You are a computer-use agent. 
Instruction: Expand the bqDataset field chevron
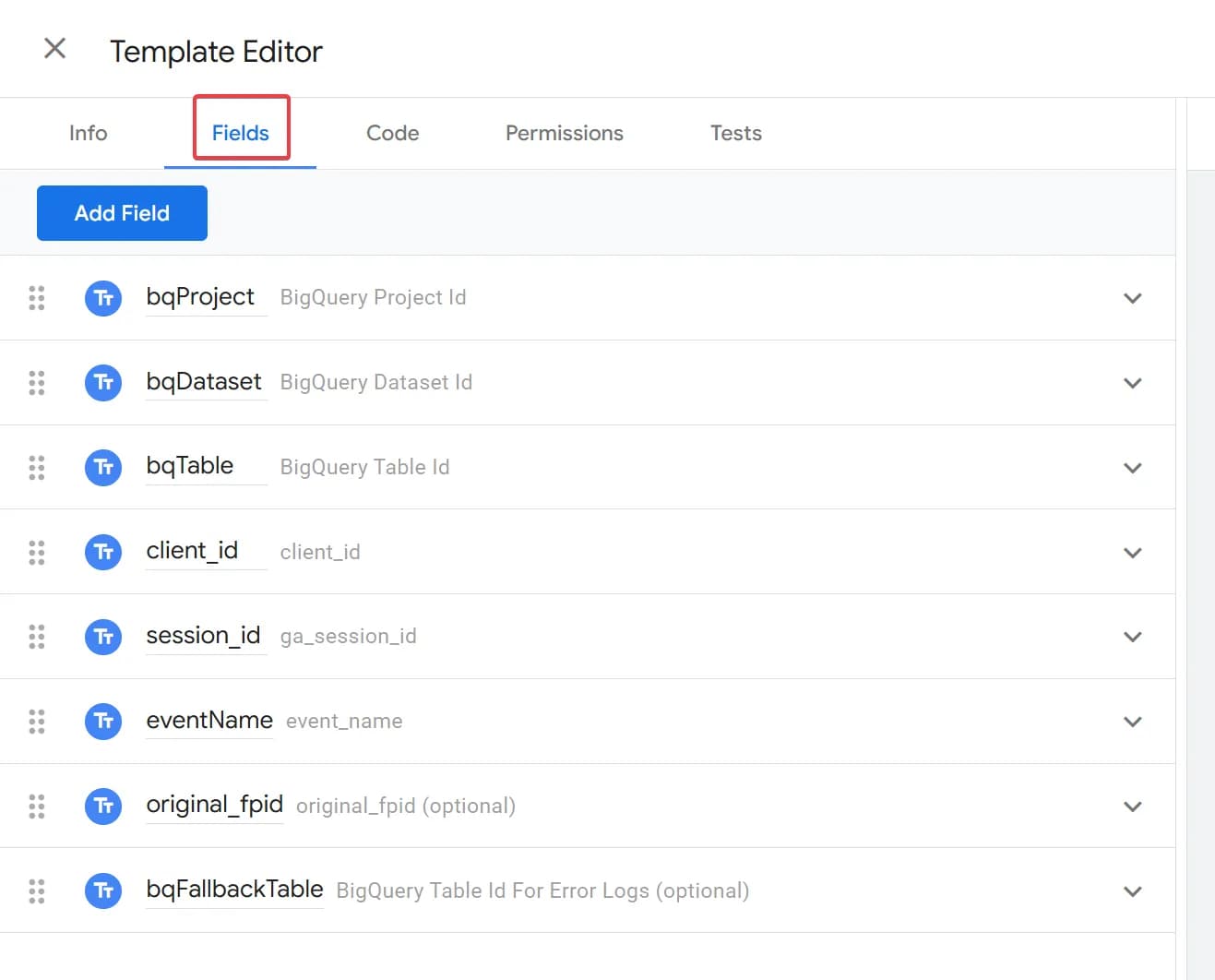tap(1133, 383)
